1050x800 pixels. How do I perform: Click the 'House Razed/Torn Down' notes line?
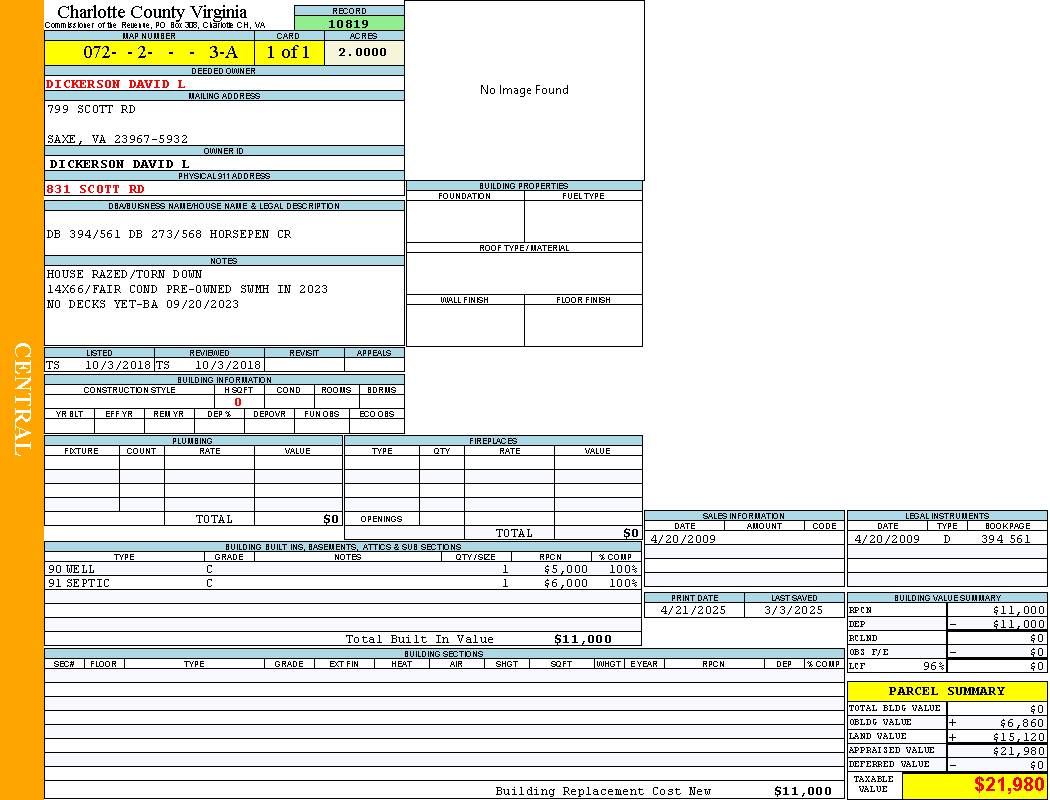pyautogui.click(x=124, y=274)
